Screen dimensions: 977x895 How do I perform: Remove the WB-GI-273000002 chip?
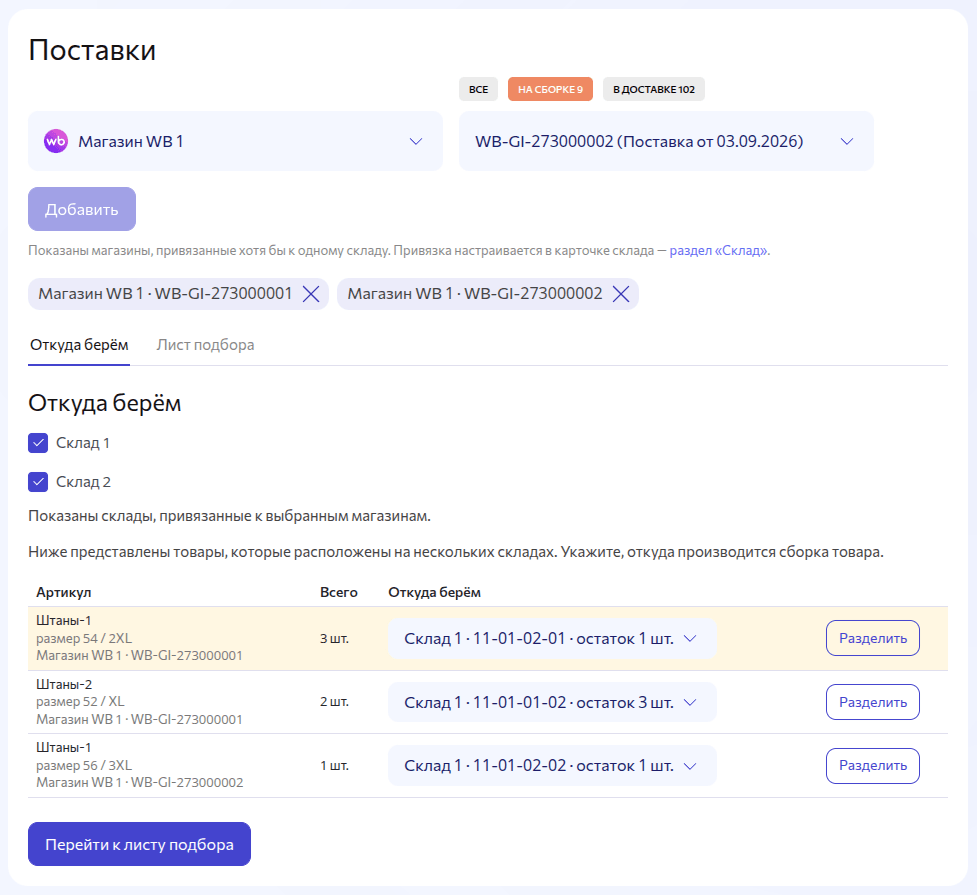[x=621, y=294]
